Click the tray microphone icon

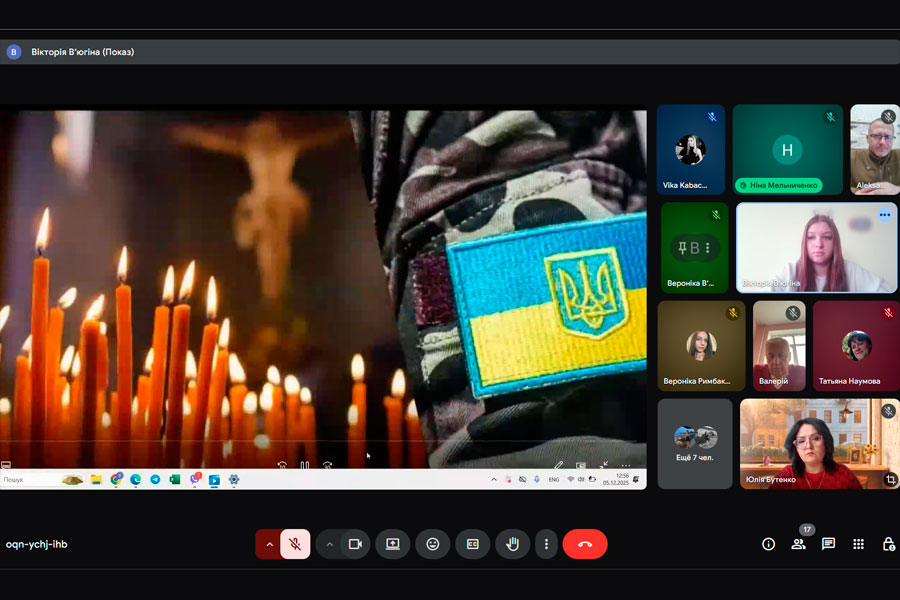pos(537,479)
